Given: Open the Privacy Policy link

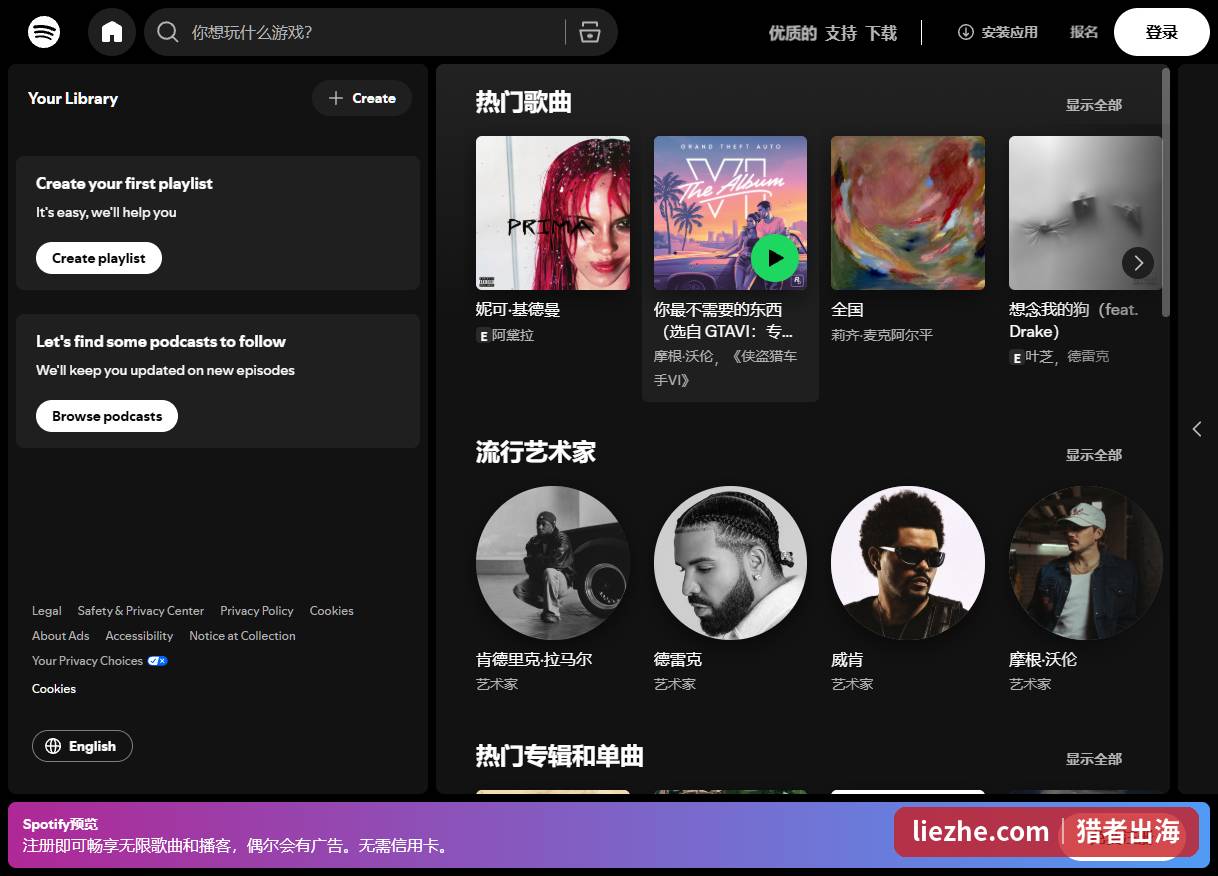Looking at the screenshot, I should click(257, 611).
